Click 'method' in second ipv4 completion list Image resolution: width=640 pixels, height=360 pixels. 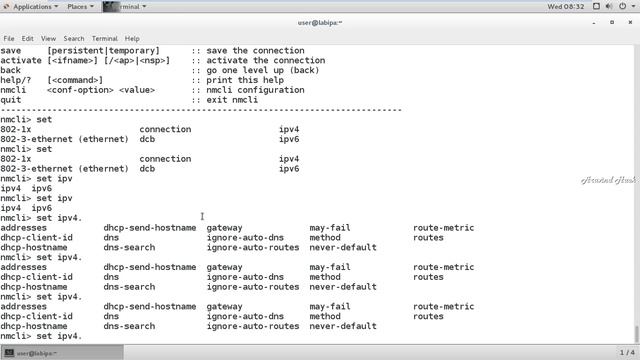pos(325,277)
